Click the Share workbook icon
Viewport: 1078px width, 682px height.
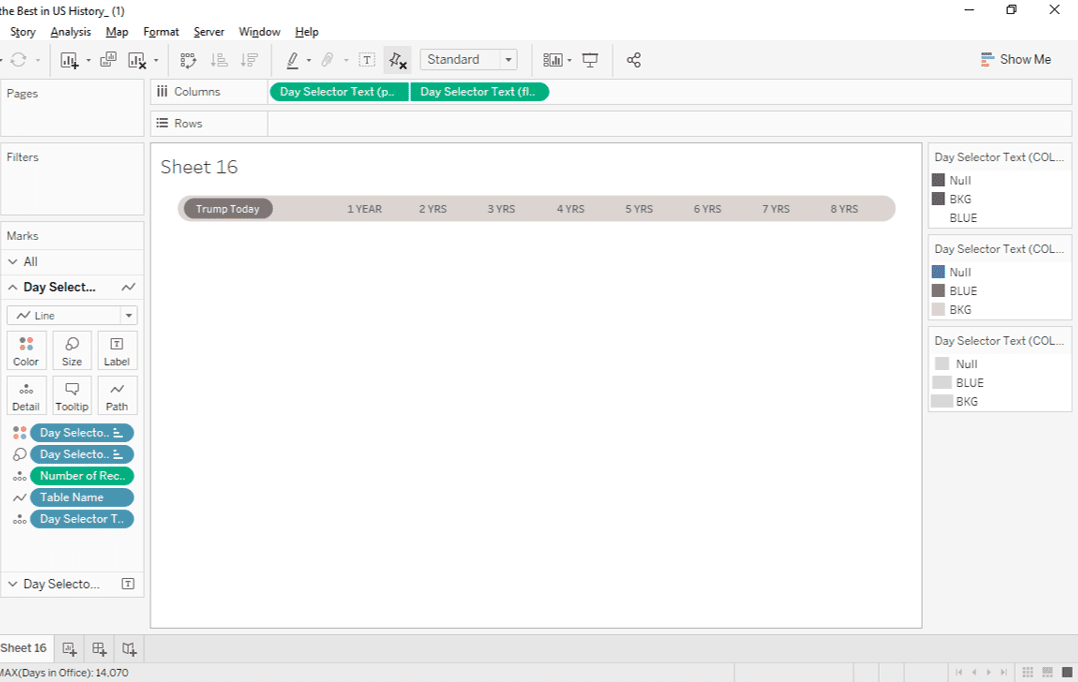click(633, 60)
